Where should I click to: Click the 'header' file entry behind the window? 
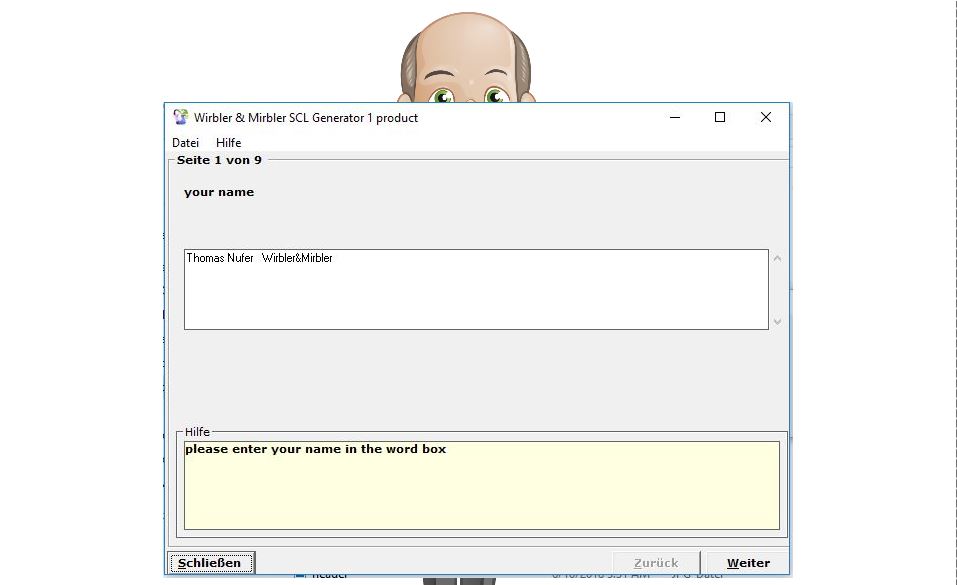coord(329,577)
